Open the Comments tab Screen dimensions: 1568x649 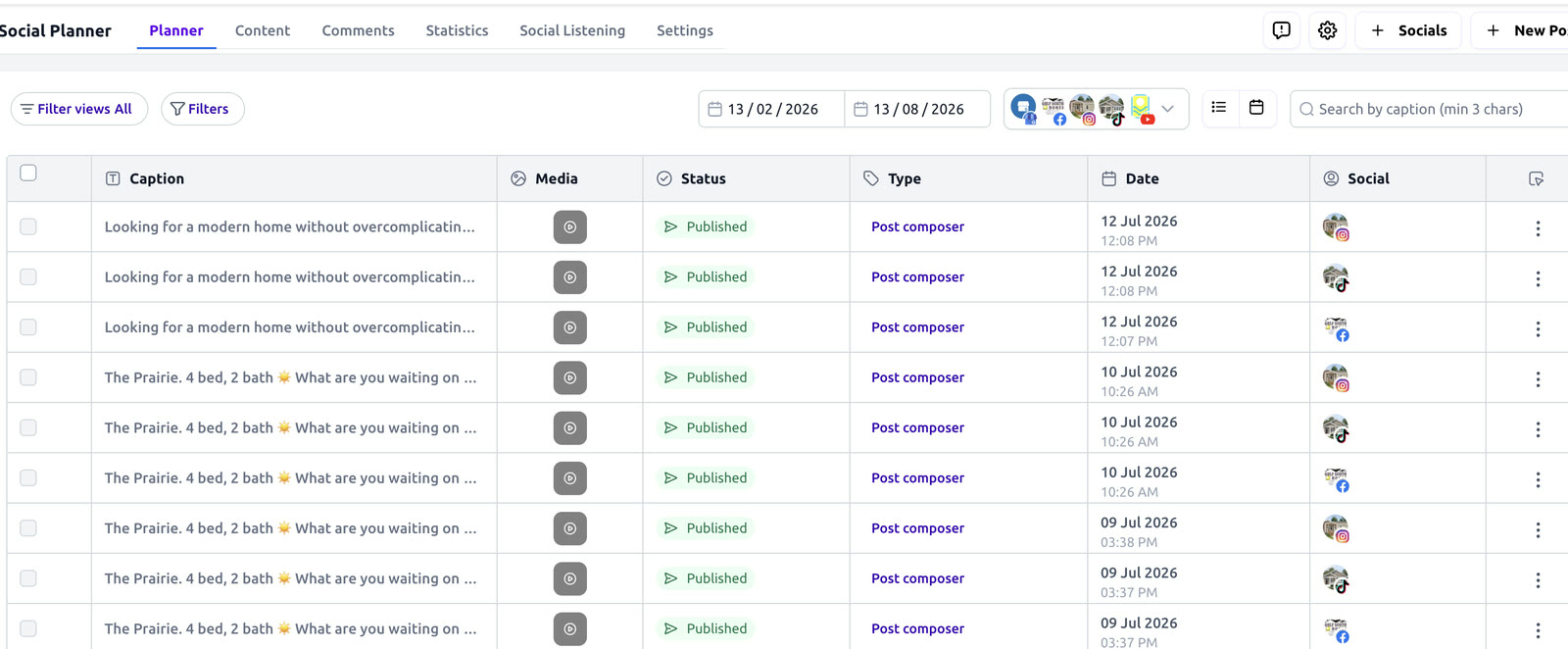[359, 30]
